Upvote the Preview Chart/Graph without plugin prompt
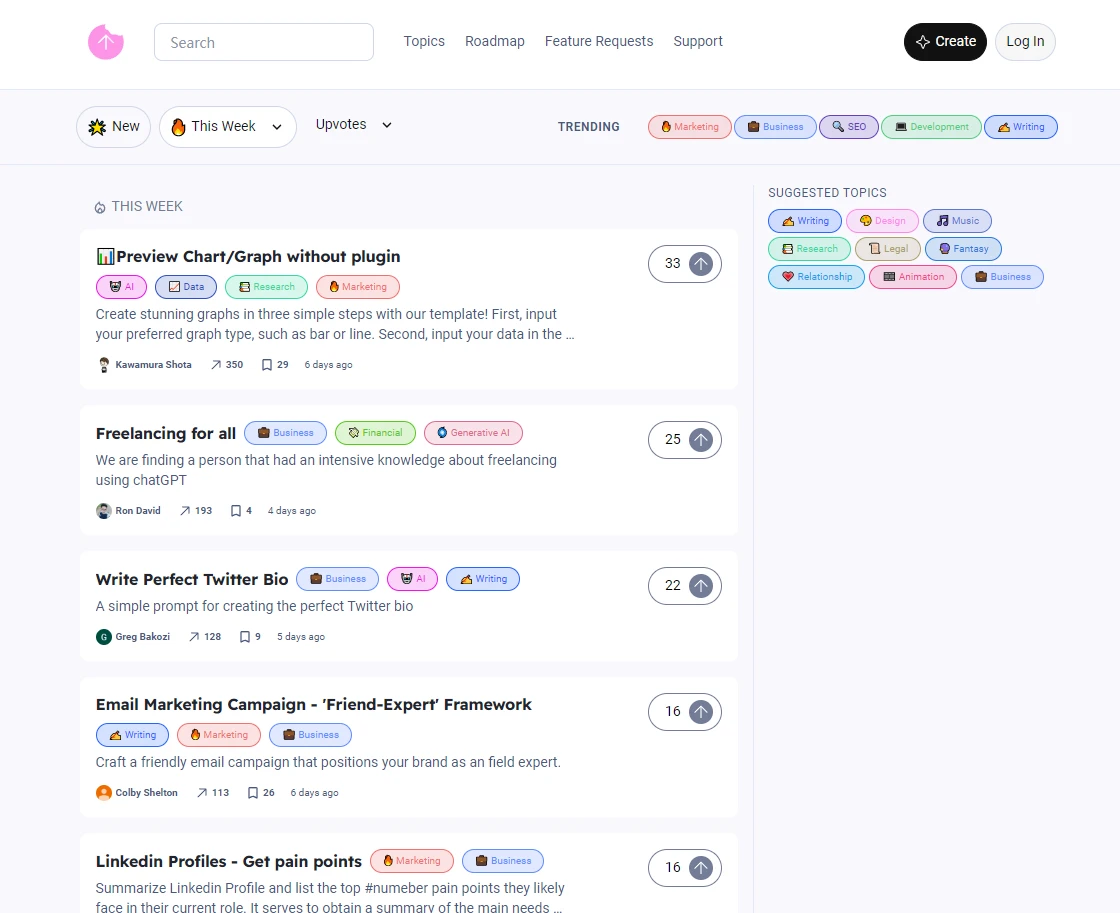1120x913 pixels. [x=699, y=263]
